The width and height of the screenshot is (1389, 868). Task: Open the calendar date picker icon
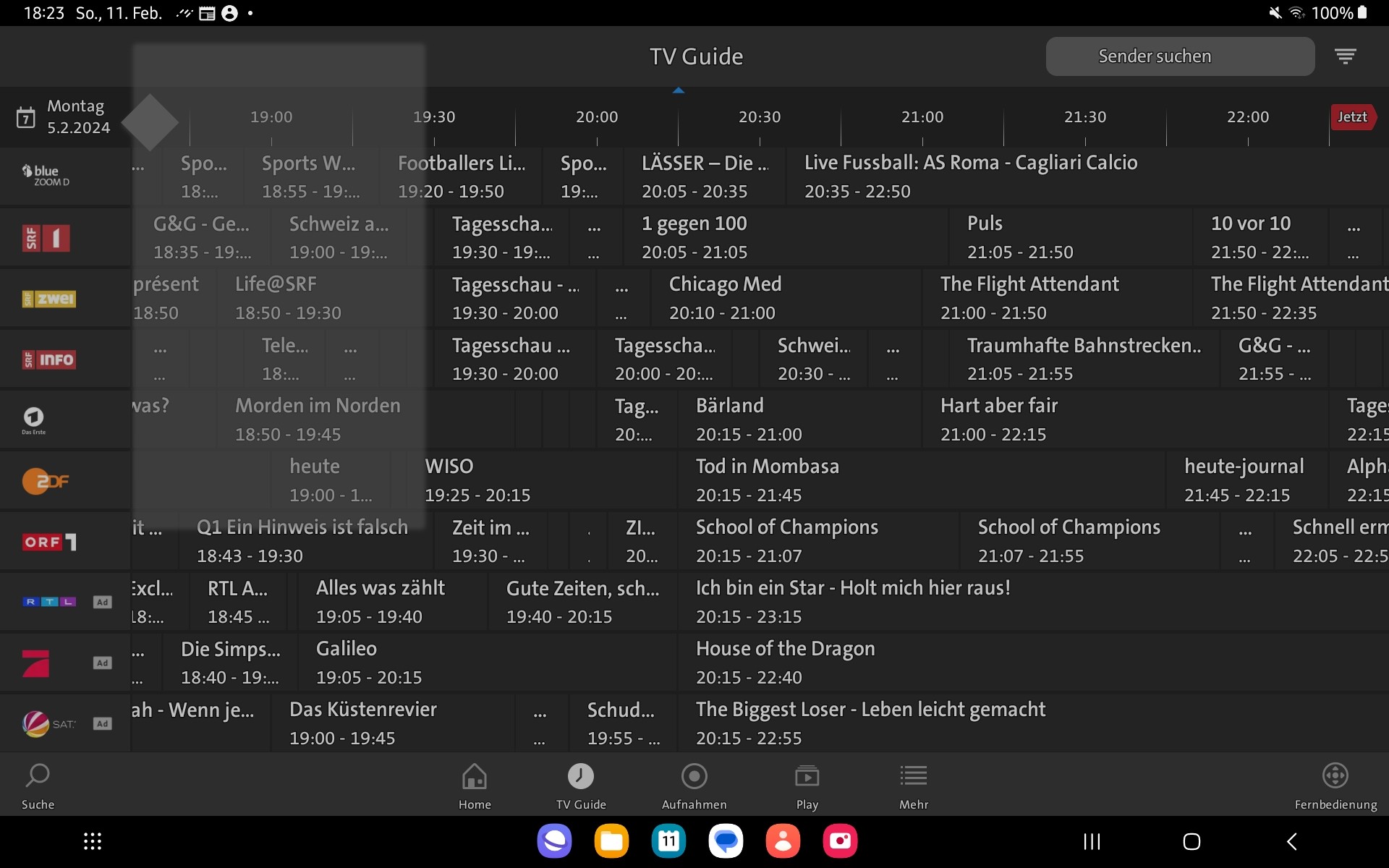(26, 117)
